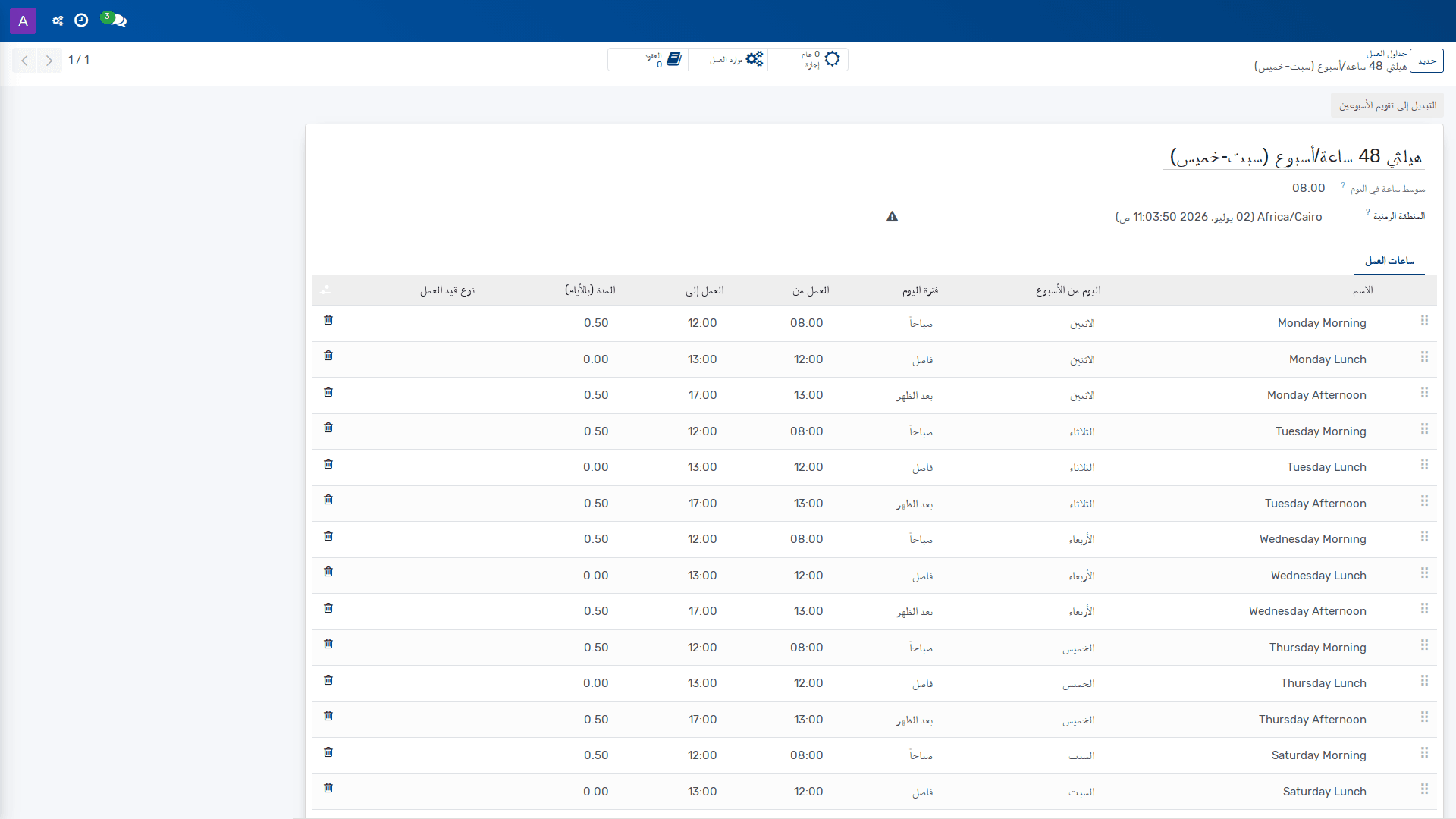This screenshot has width=1456, height=819.
Task: Click the timezone warning triangle icon
Action: pyautogui.click(x=892, y=217)
